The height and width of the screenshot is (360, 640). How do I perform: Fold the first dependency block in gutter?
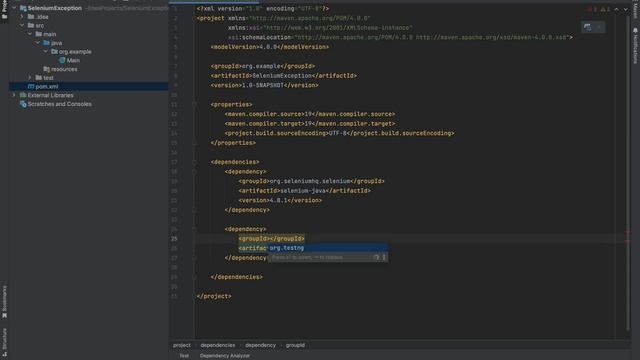pos(194,171)
